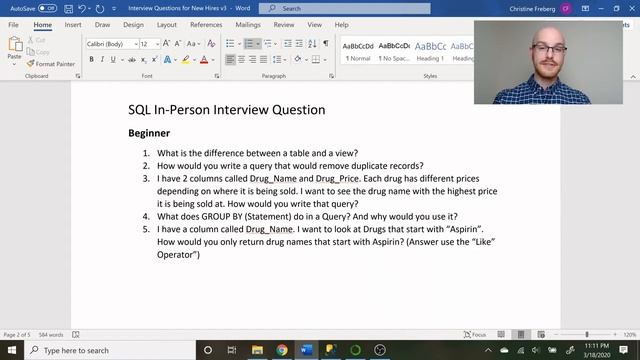Redo the last action

click(x=100, y=9)
